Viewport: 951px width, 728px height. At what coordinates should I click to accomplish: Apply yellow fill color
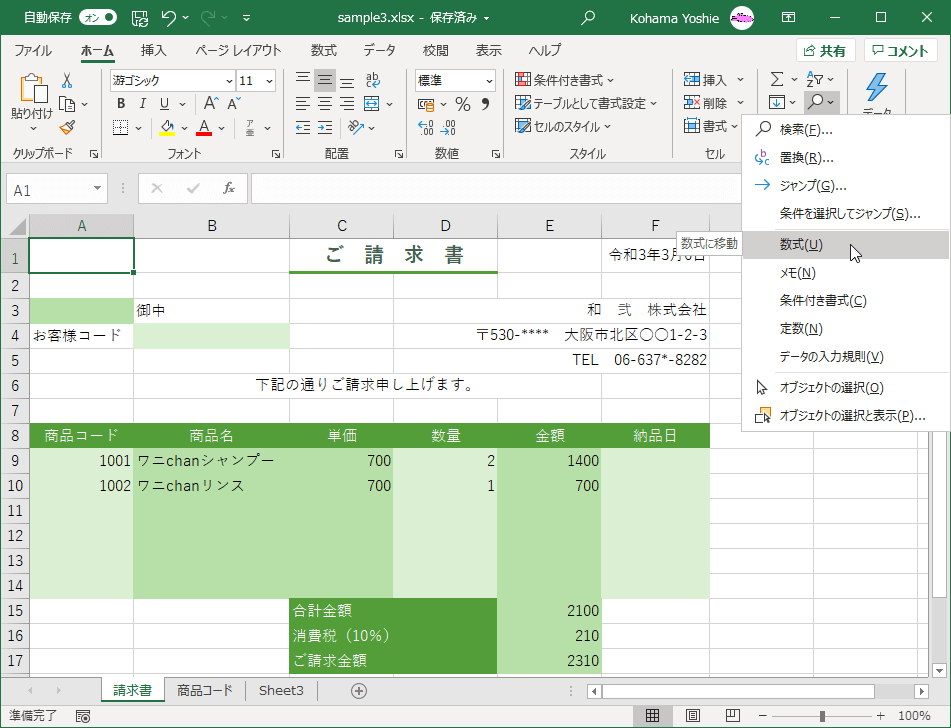click(x=167, y=128)
